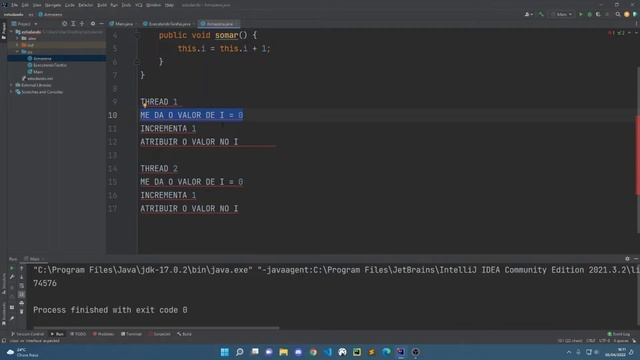Open the Problems tool window
640x360 pixels.
pos(103,334)
